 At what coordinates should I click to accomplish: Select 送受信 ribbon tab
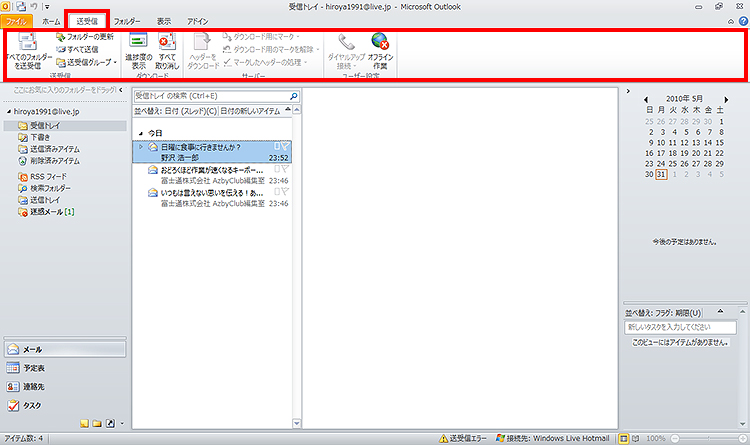[x=87, y=22]
